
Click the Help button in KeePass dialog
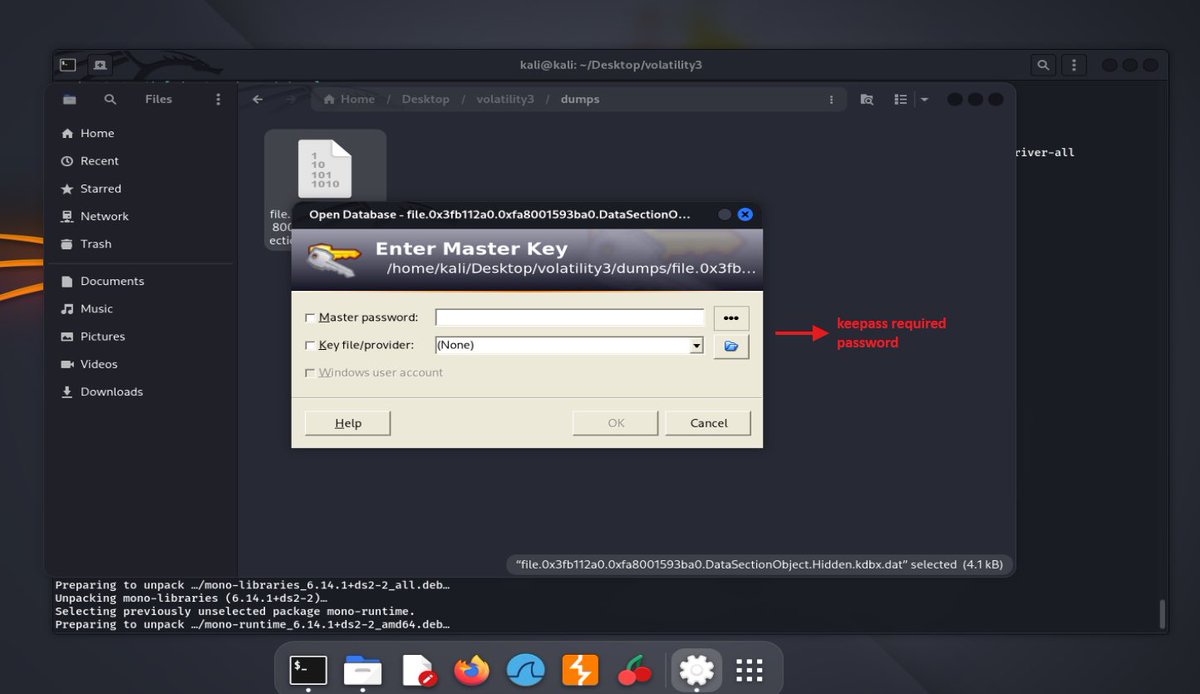347,423
